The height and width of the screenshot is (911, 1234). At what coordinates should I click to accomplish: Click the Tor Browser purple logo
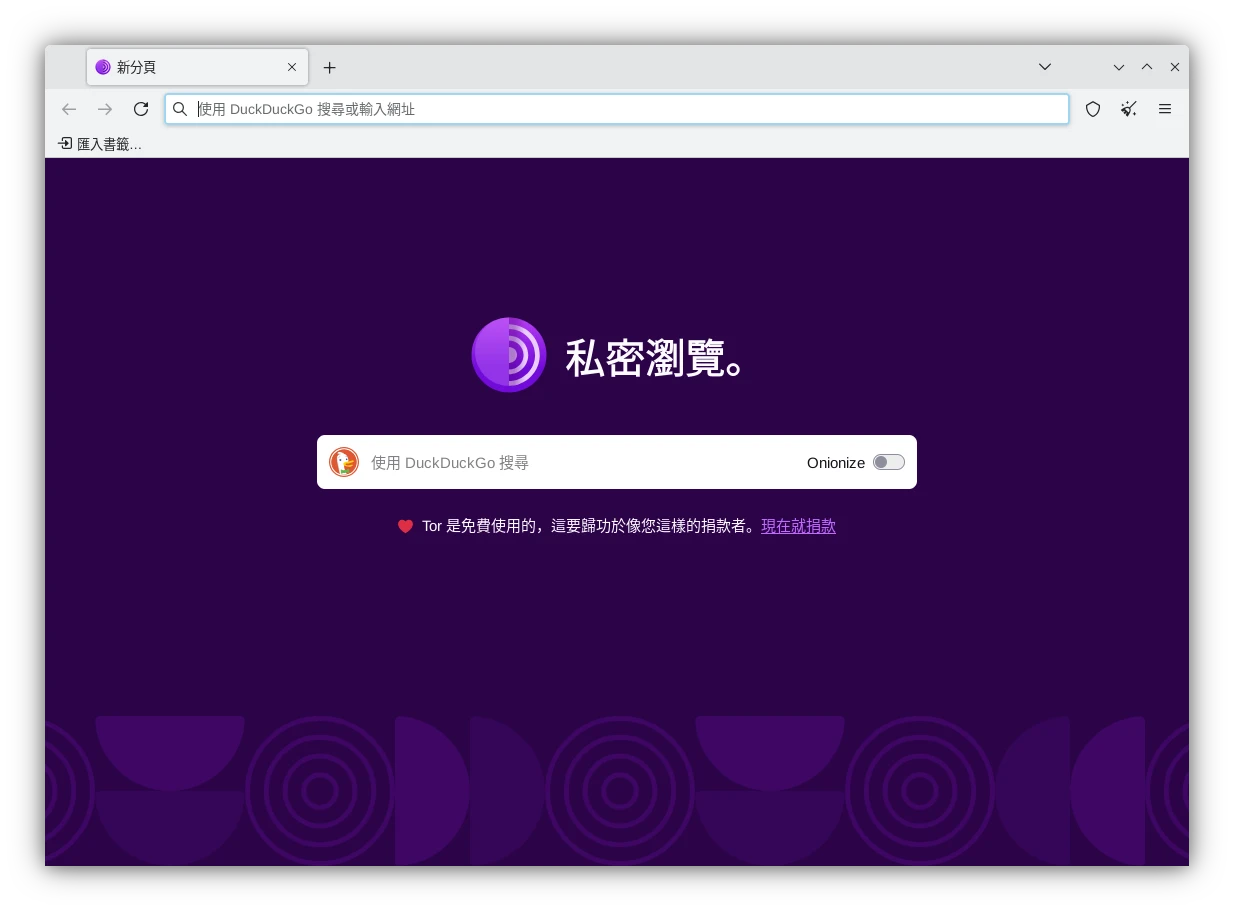click(509, 355)
